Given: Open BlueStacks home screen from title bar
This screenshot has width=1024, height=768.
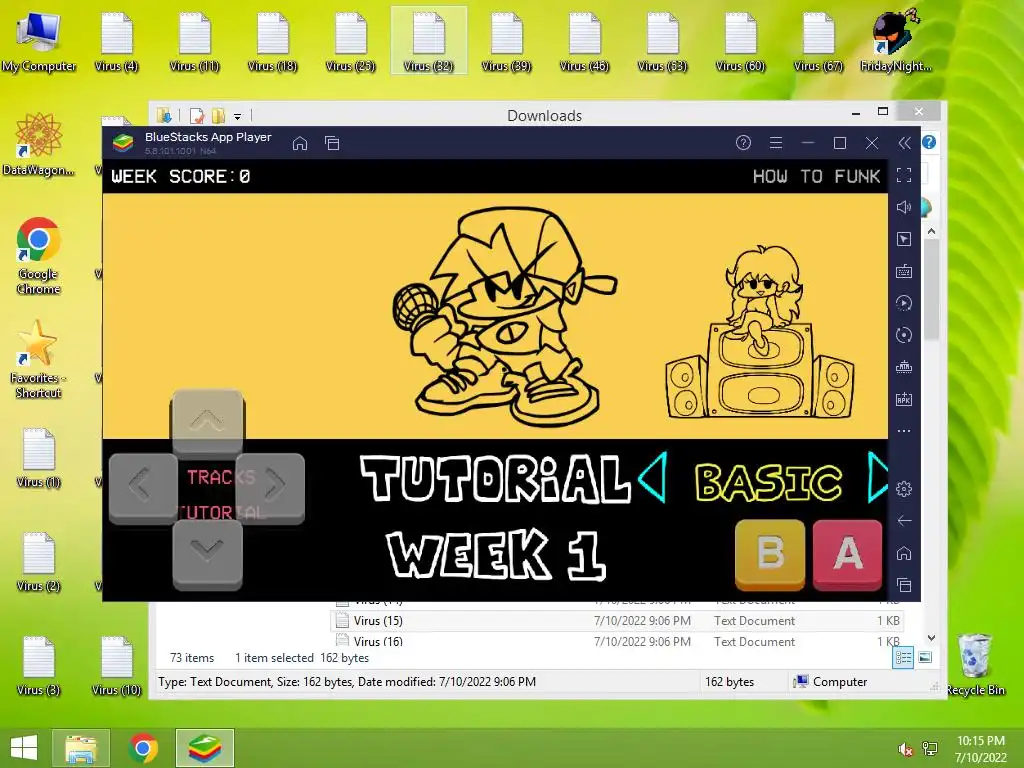Looking at the screenshot, I should click(300, 143).
